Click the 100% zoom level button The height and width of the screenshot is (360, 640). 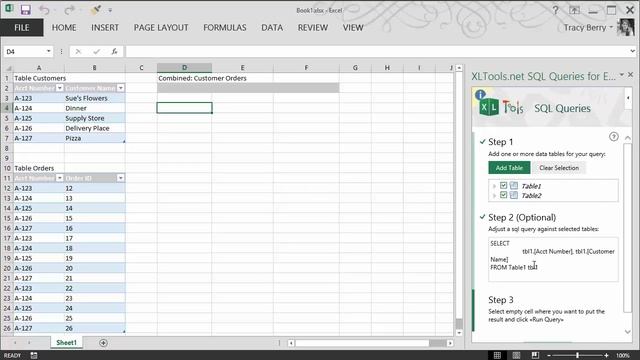[623, 356]
